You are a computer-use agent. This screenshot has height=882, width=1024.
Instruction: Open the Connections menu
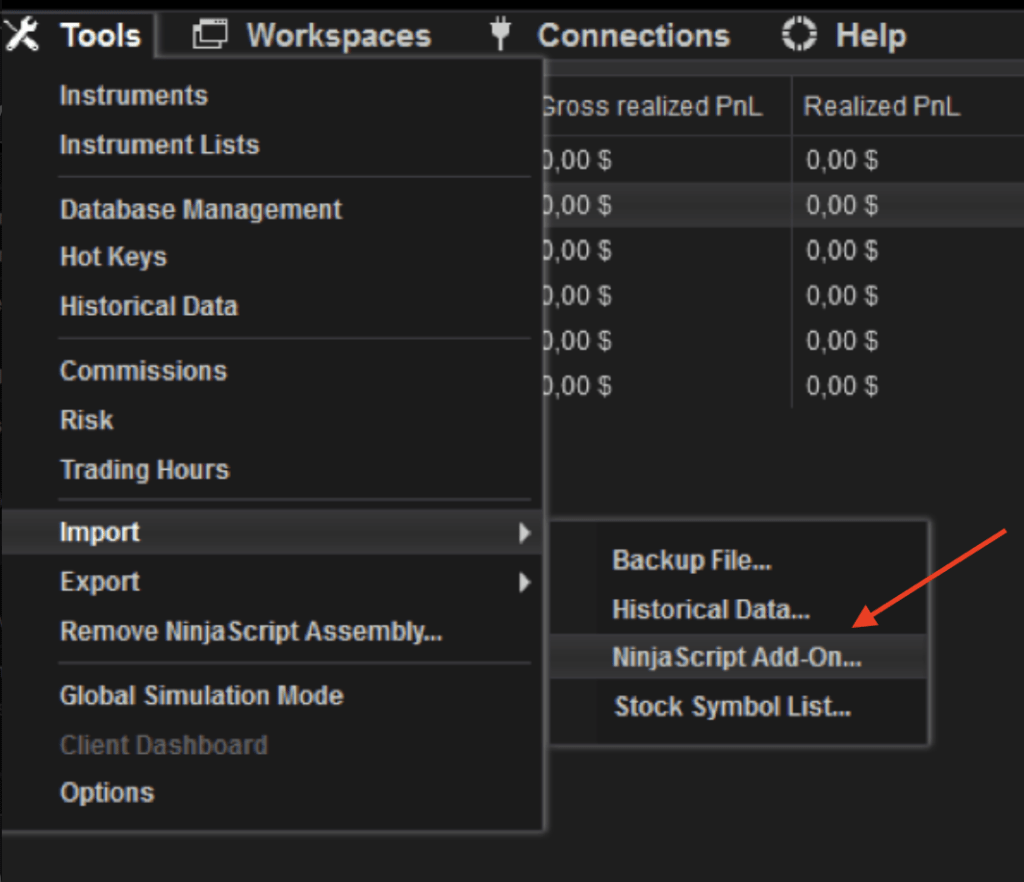tap(632, 33)
